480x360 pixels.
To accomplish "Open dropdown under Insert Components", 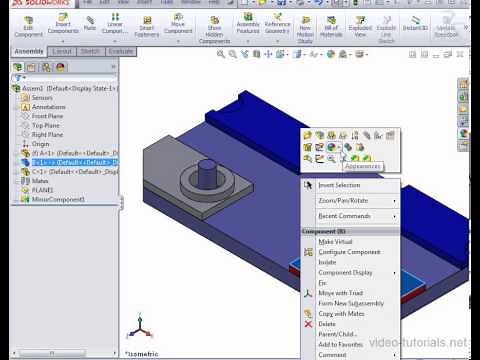I will point(63,41).
